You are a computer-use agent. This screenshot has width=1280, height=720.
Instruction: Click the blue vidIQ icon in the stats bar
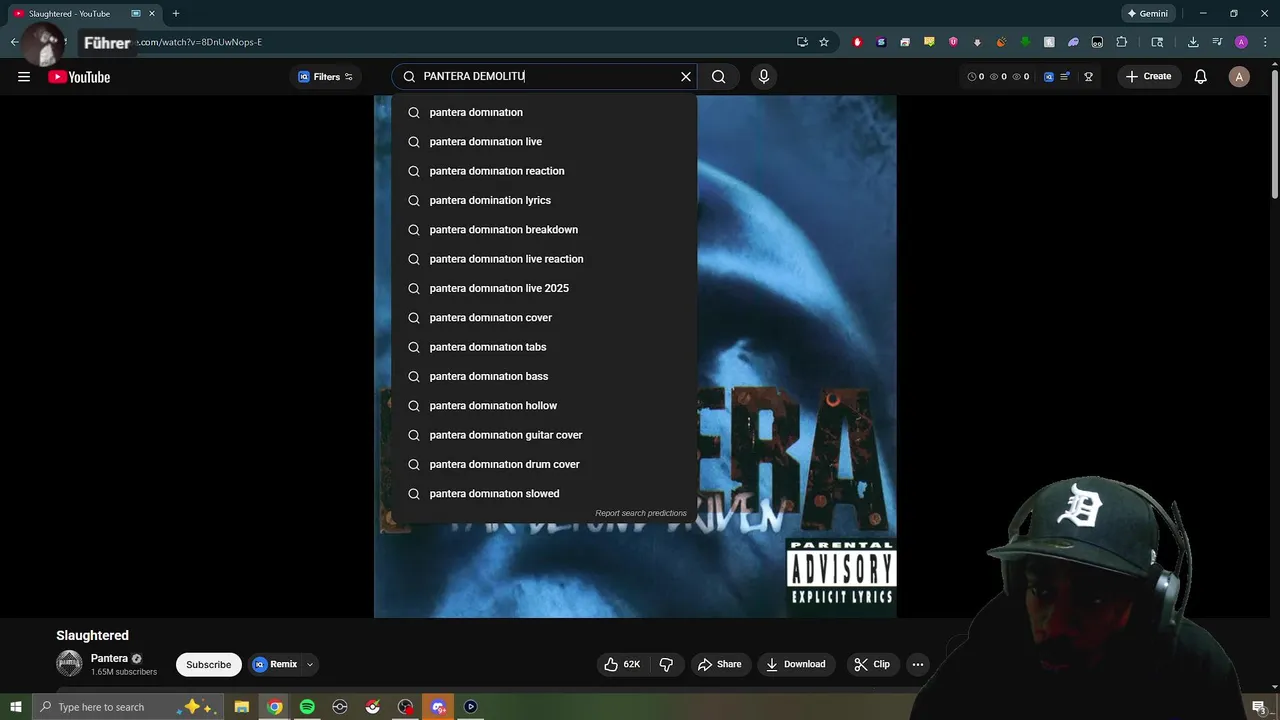coord(1049,77)
